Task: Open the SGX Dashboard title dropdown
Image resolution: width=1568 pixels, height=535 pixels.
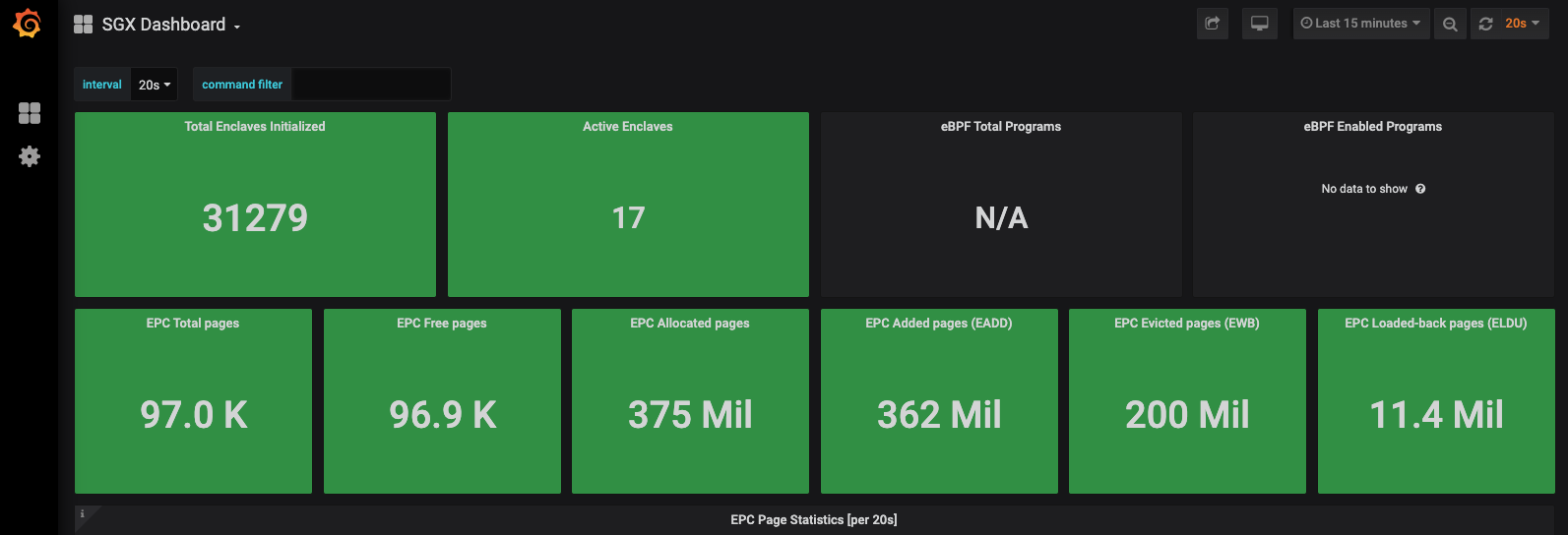Action: 171,25
